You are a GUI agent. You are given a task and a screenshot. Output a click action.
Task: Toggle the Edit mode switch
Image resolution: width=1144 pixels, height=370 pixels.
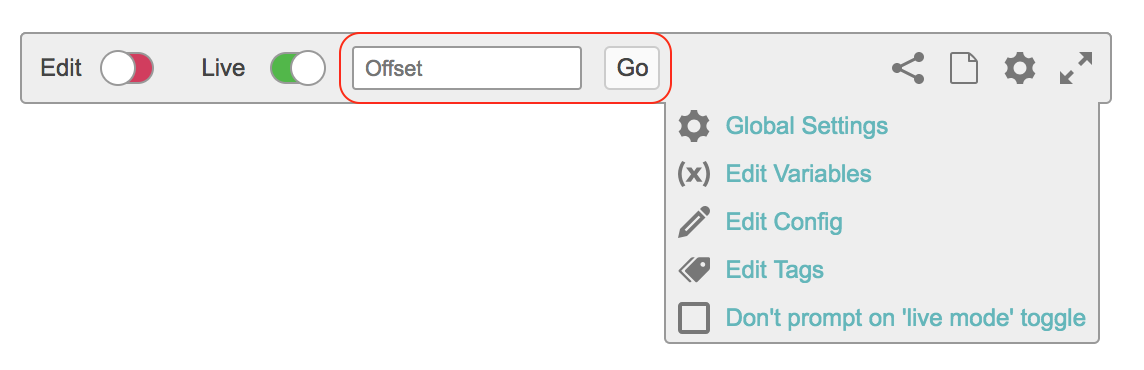(127, 69)
